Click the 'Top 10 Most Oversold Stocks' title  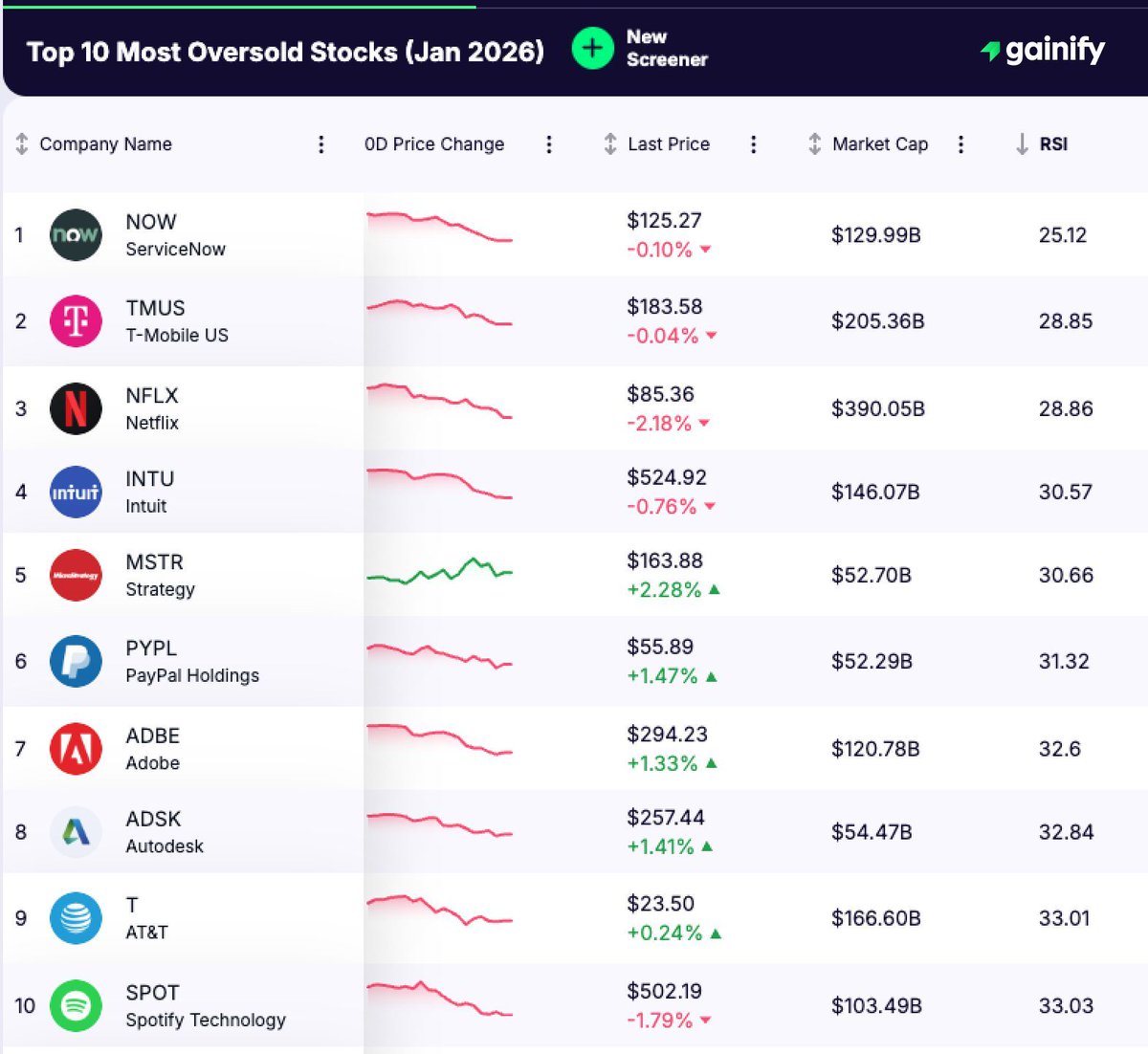[x=285, y=52]
